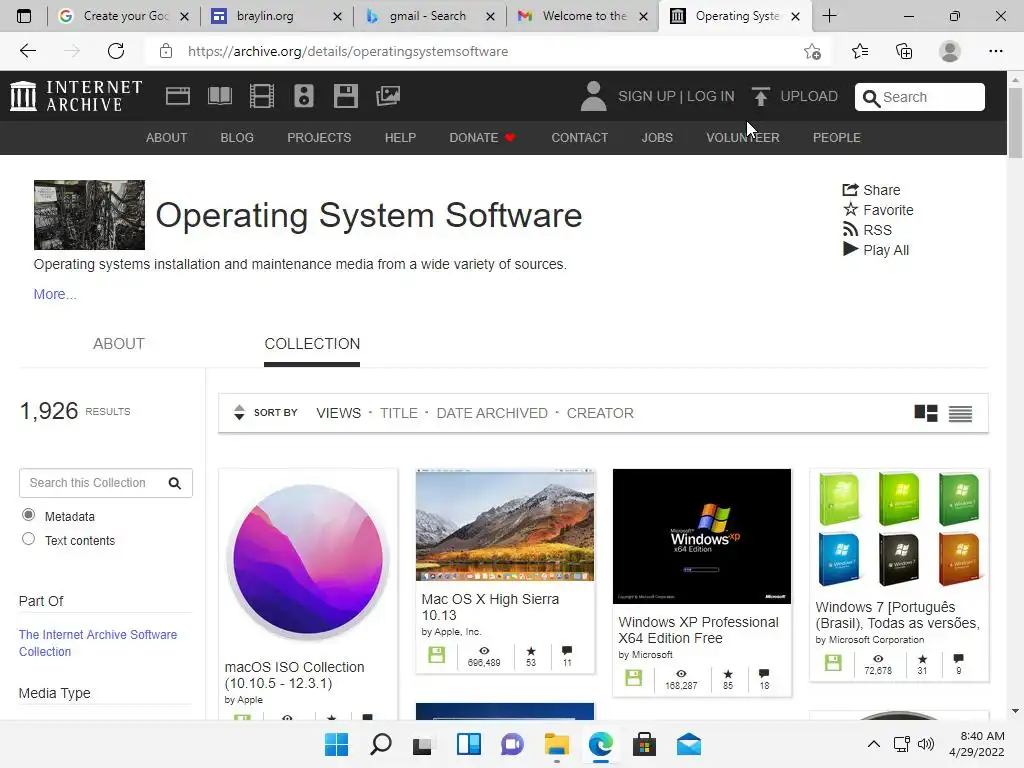Open Windows Start button
Viewport: 1024px width, 768px height.
336,744
